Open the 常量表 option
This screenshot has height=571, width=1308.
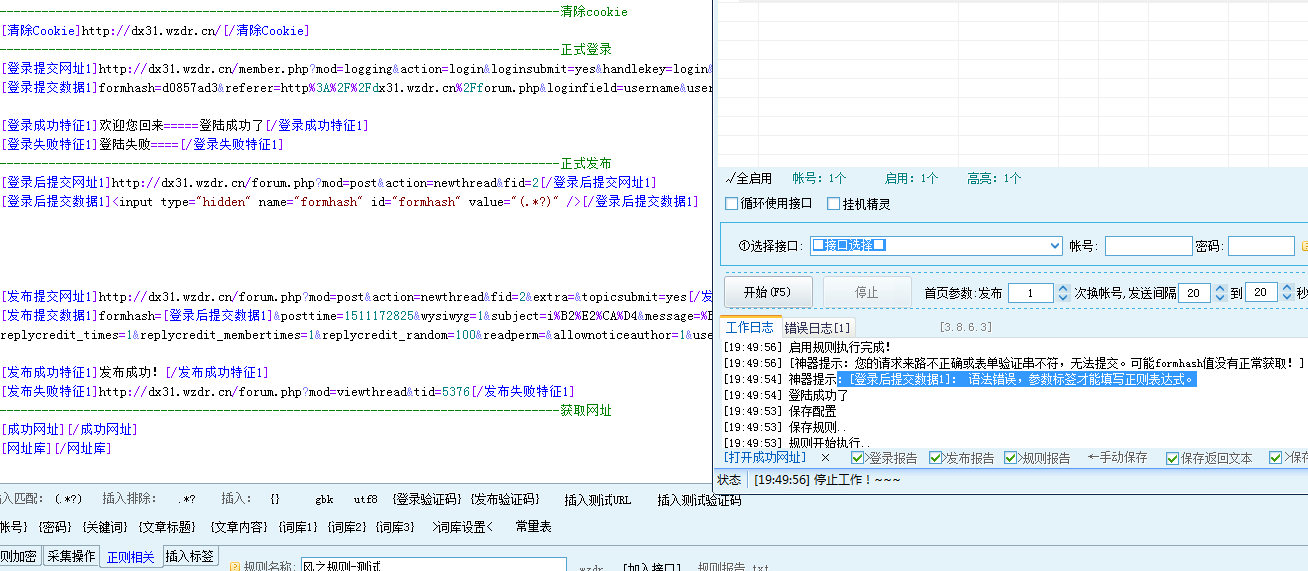(533, 527)
